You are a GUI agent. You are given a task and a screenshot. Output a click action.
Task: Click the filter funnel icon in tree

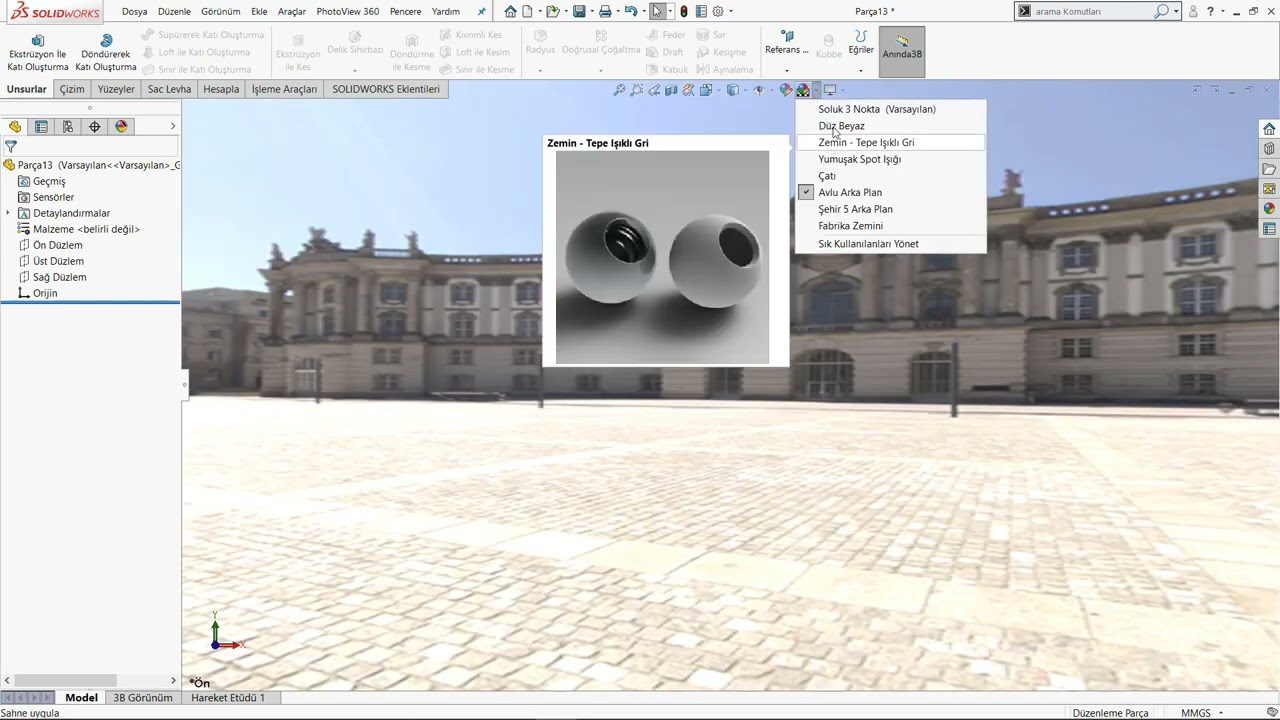[x=11, y=147]
